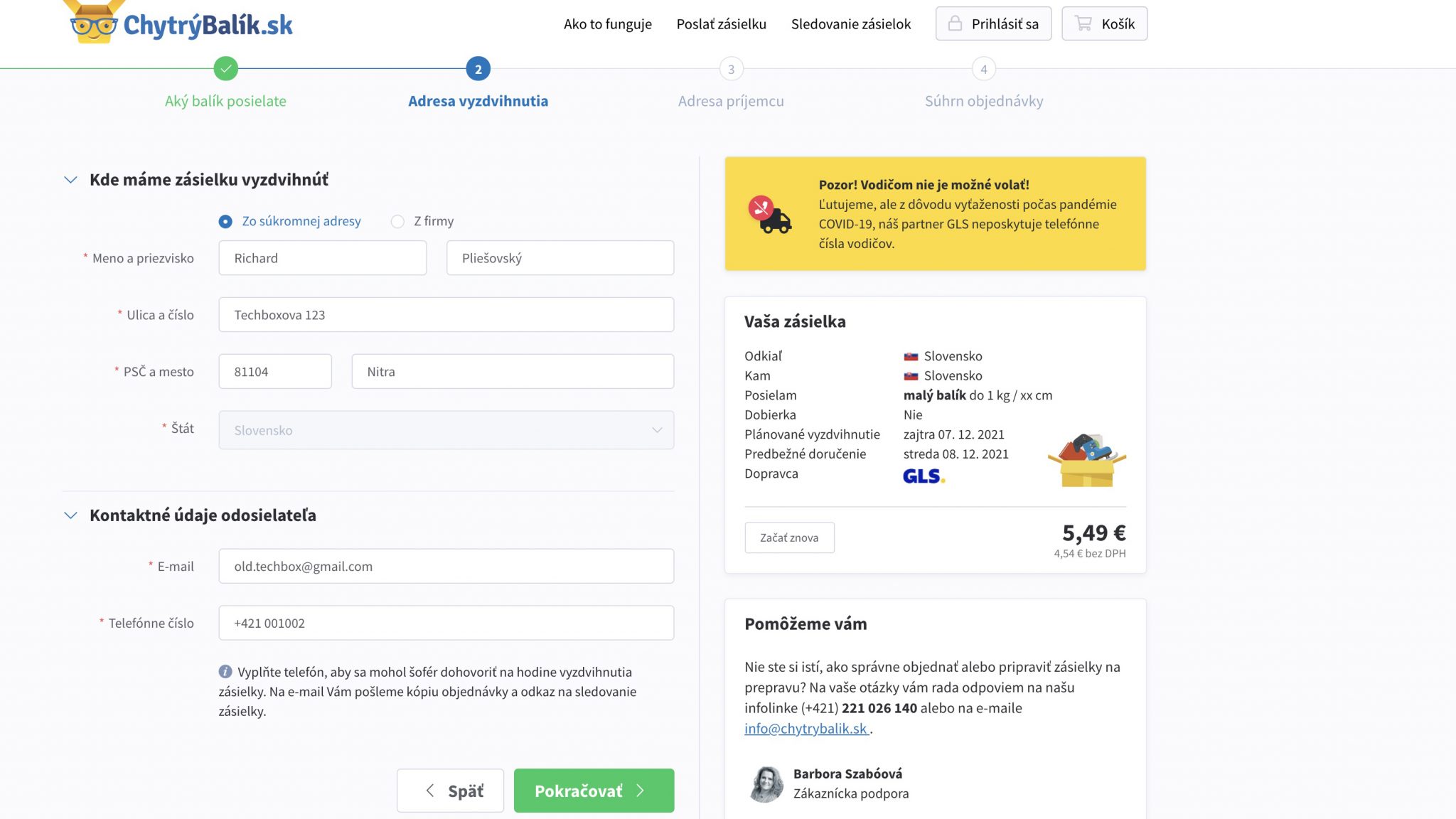Screen dimensions: 1456x819
Task: Click the shopping cart icon
Action: pyautogui.click(x=1083, y=23)
